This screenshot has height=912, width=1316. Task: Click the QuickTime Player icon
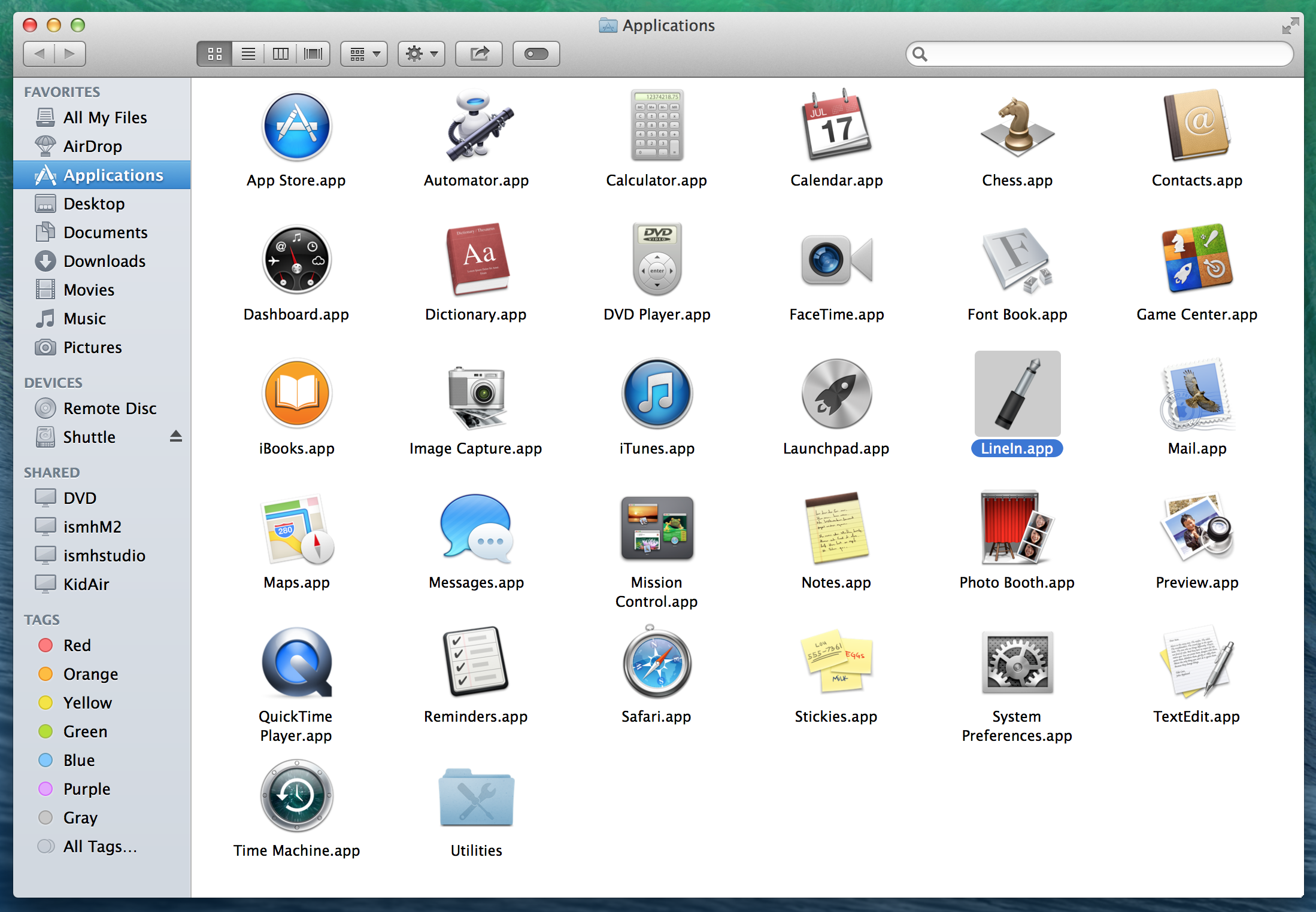(297, 662)
